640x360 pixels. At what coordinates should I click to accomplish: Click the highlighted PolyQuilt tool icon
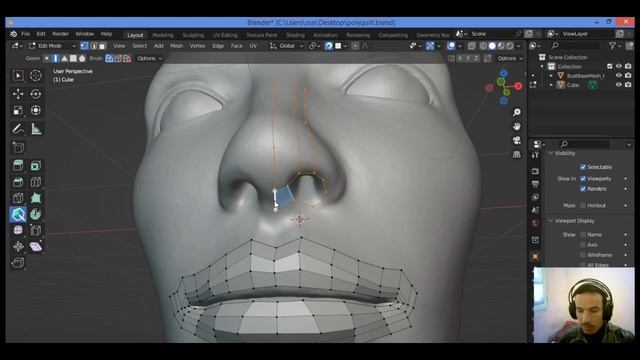click(x=18, y=214)
